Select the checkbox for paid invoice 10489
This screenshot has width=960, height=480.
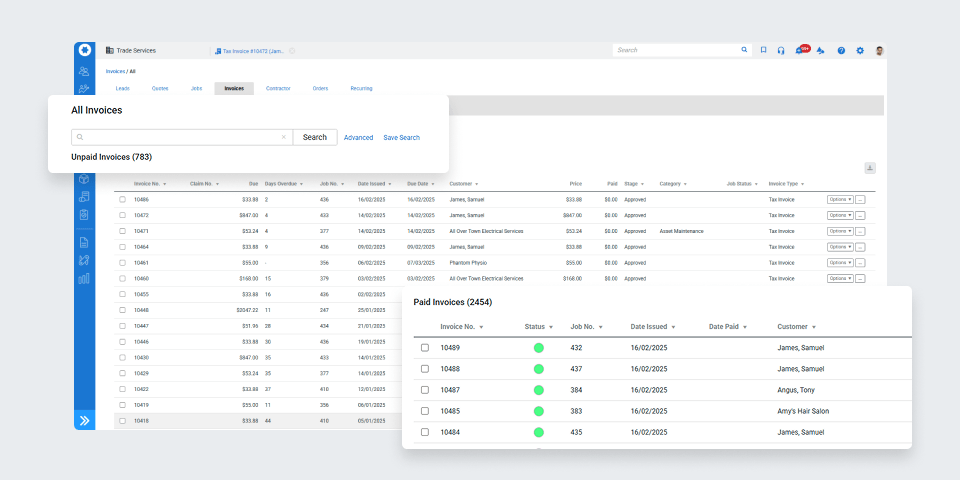coord(425,348)
